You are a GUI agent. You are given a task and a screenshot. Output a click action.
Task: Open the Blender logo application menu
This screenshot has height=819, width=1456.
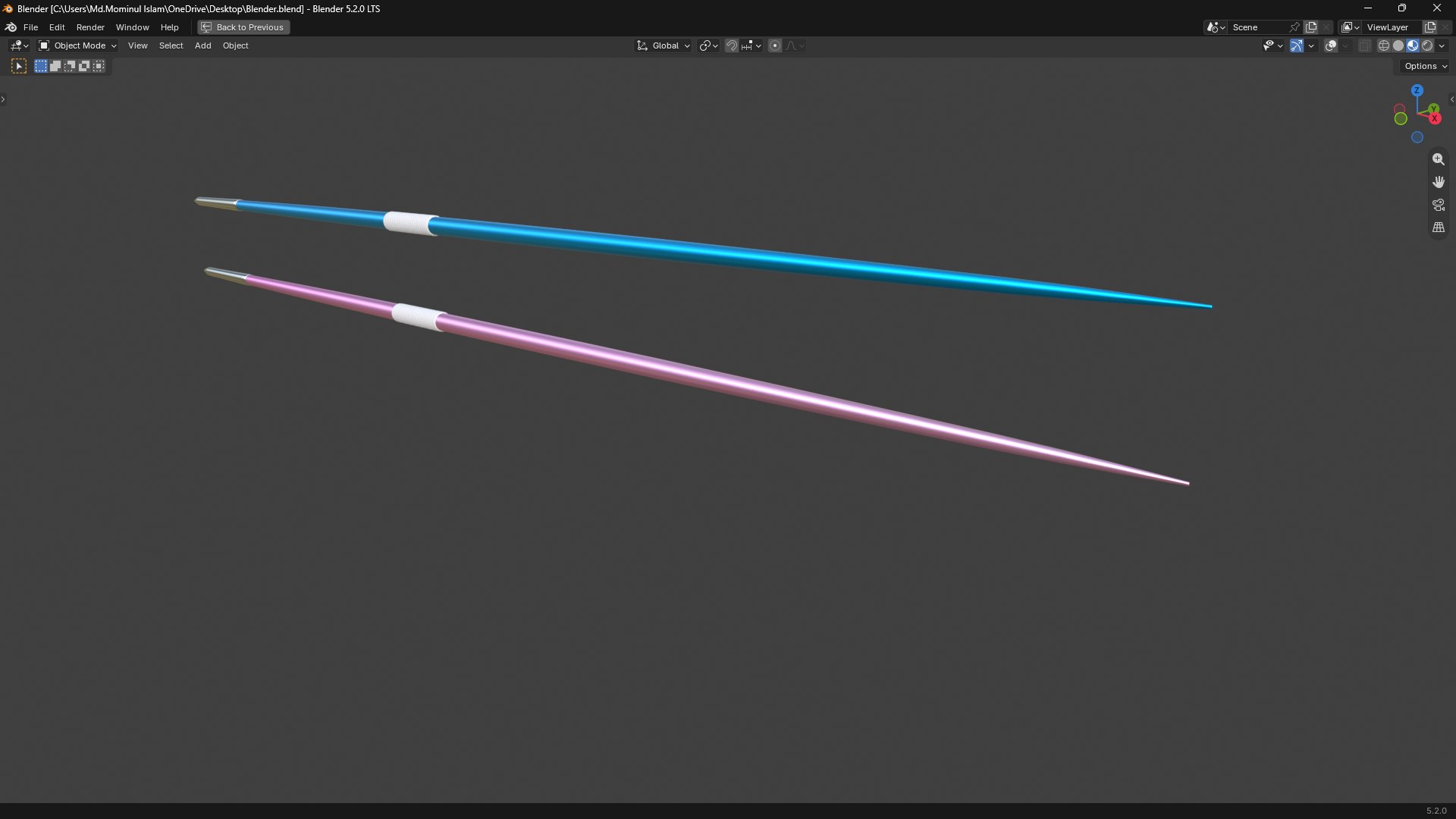pos(11,27)
